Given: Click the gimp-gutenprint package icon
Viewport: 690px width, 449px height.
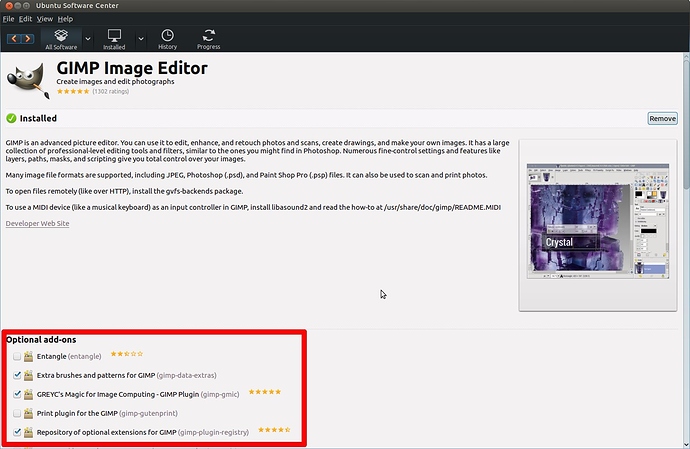Looking at the screenshot, I should pos(29,413).
